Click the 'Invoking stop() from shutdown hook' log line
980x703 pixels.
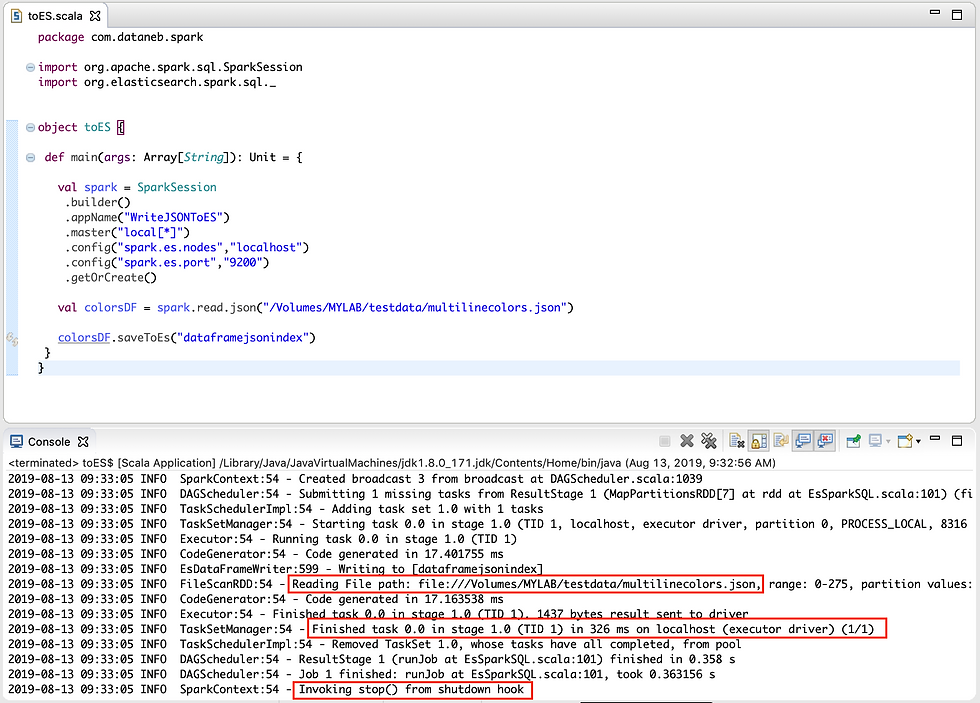(x=266, y=689)
